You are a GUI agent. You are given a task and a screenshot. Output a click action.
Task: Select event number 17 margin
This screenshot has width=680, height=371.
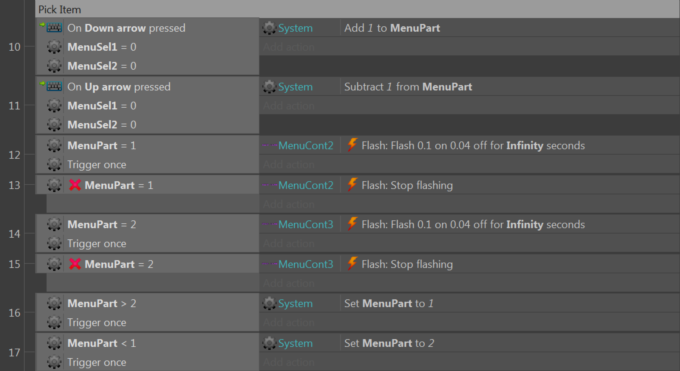14,352
